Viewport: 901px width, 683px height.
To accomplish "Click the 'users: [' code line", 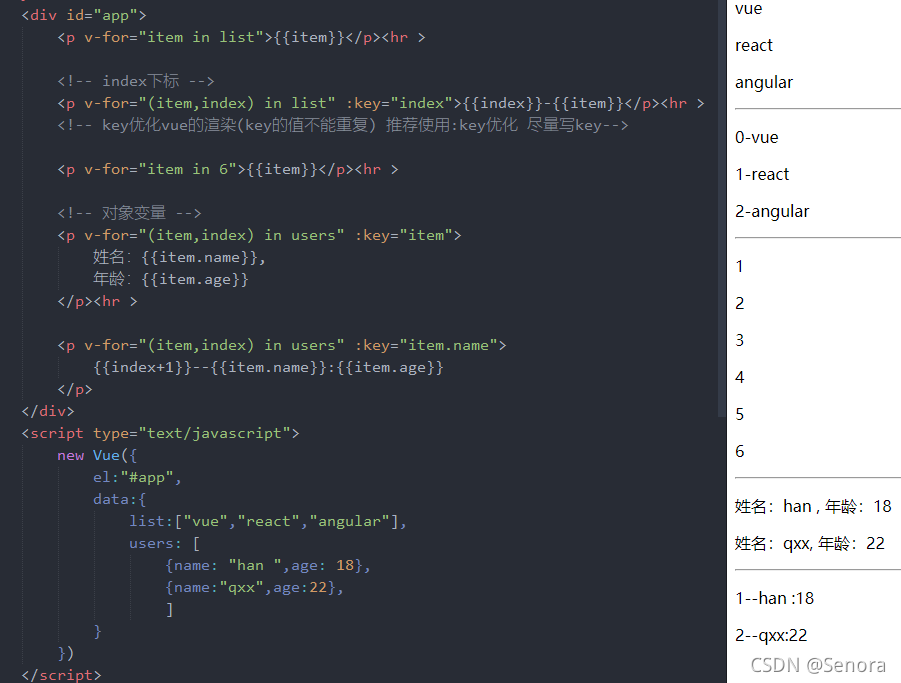I will (x=164, y=543).
